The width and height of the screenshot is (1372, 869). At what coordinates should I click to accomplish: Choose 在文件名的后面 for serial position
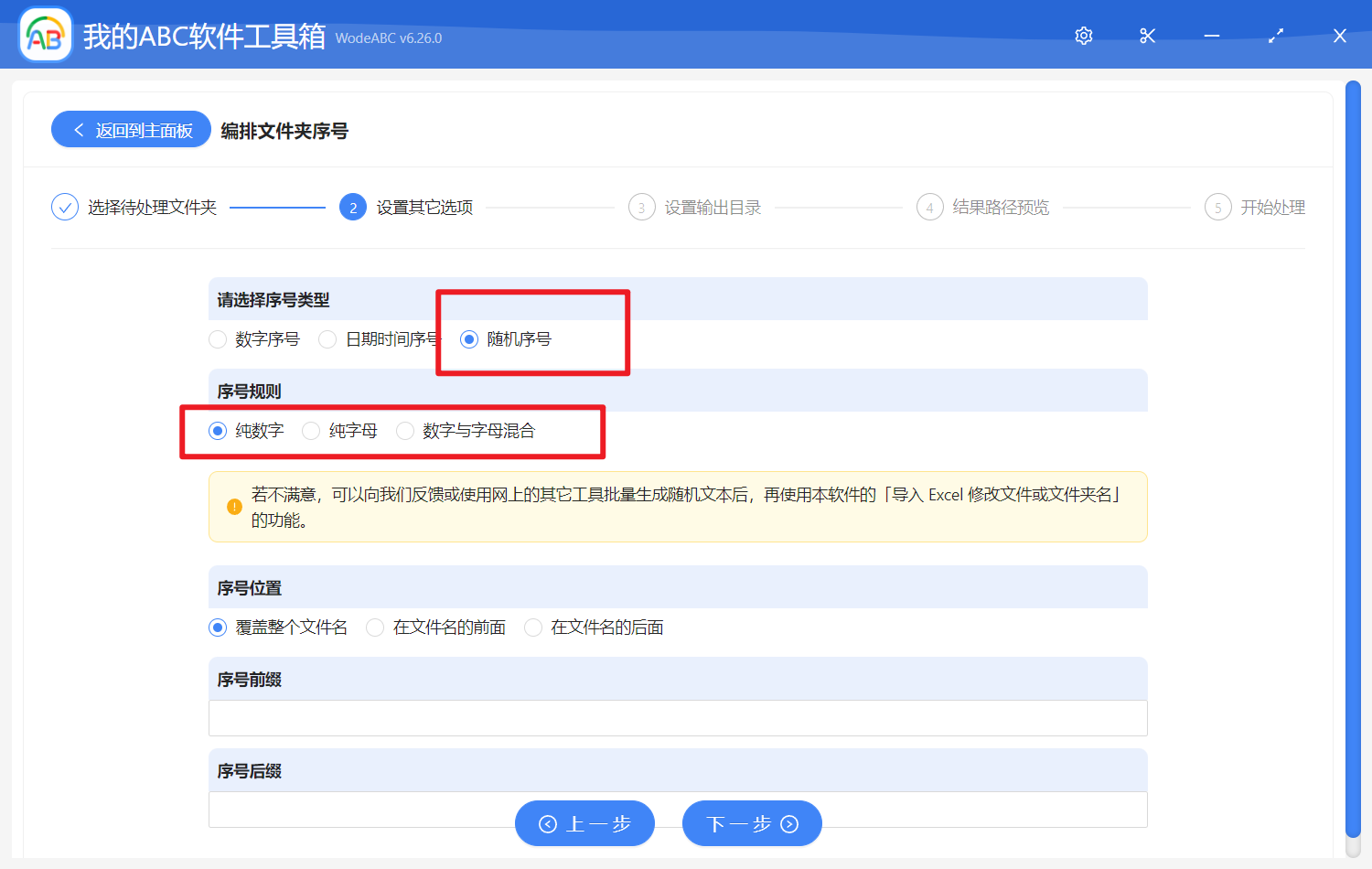tap(533, 628)
